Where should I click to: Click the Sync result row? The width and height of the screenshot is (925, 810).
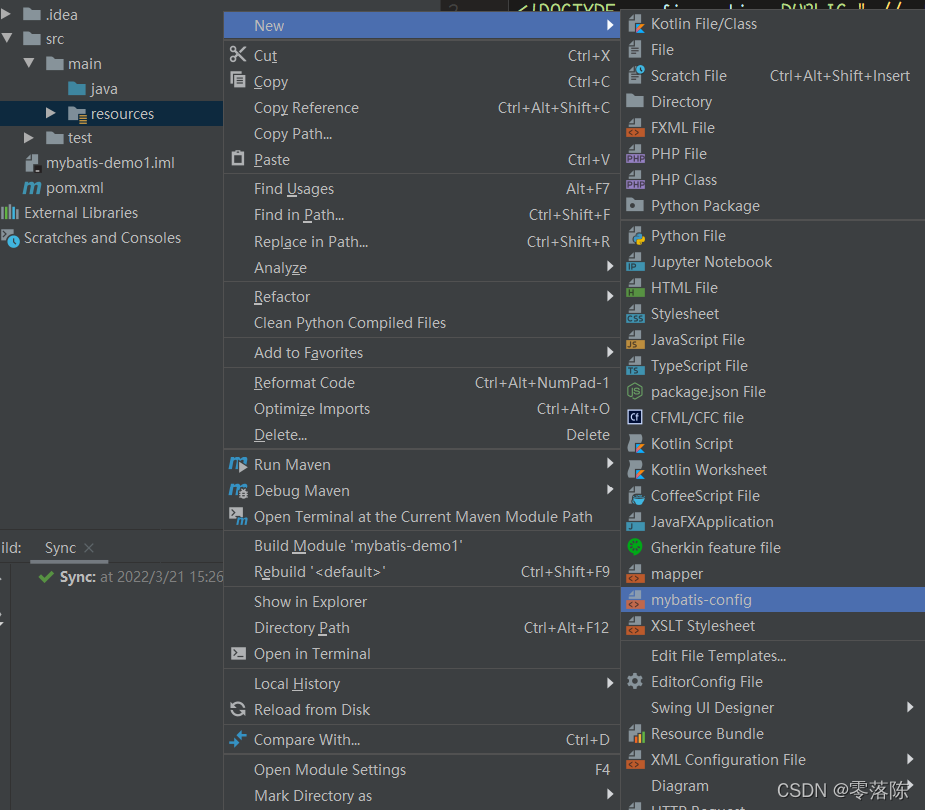pos(130,577)
